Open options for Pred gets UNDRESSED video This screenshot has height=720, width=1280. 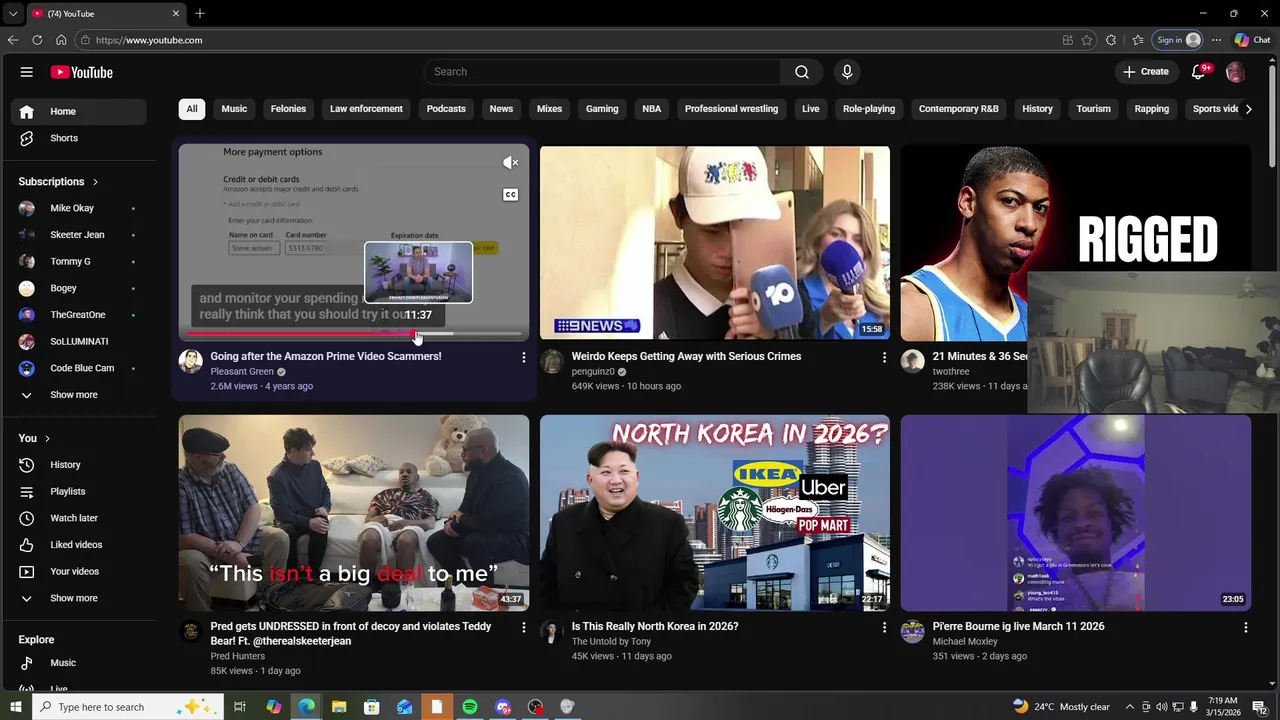tap(523, 627)
